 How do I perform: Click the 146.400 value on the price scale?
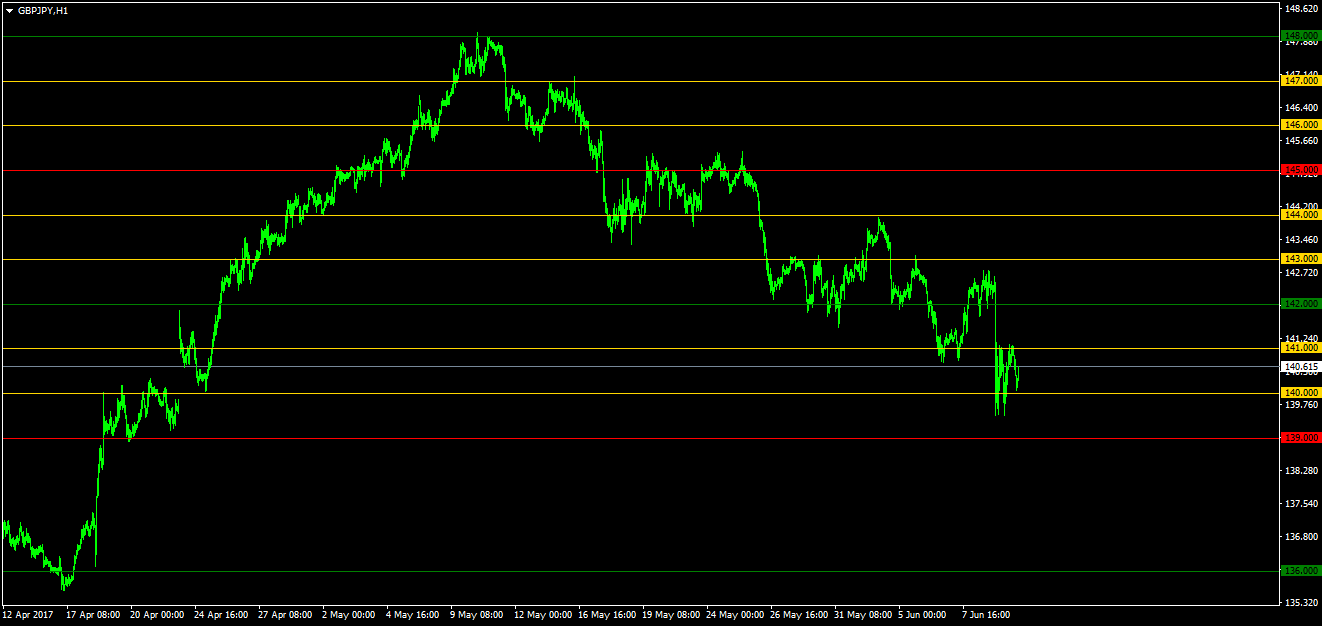pyautogui.click(x=1301, y=108)
